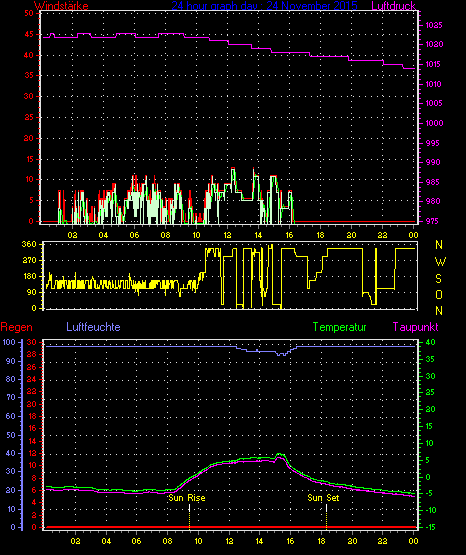
Task: Select the 975 pressure axis value
Action: (432, 221)
